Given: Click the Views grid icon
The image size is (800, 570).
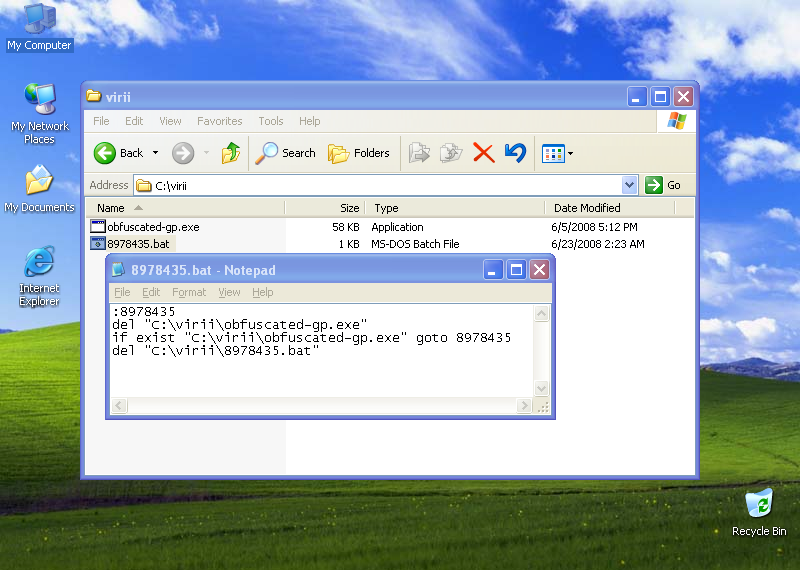Looking at the screenshot, I should pos(553,153).
